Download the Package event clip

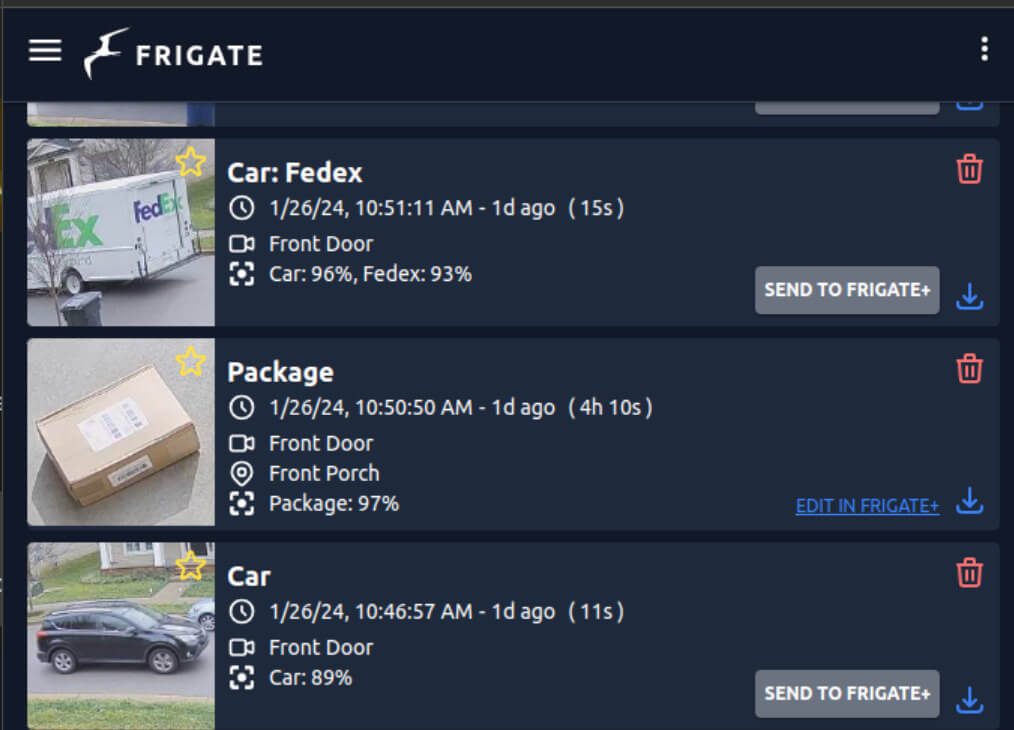pos(969,500)
